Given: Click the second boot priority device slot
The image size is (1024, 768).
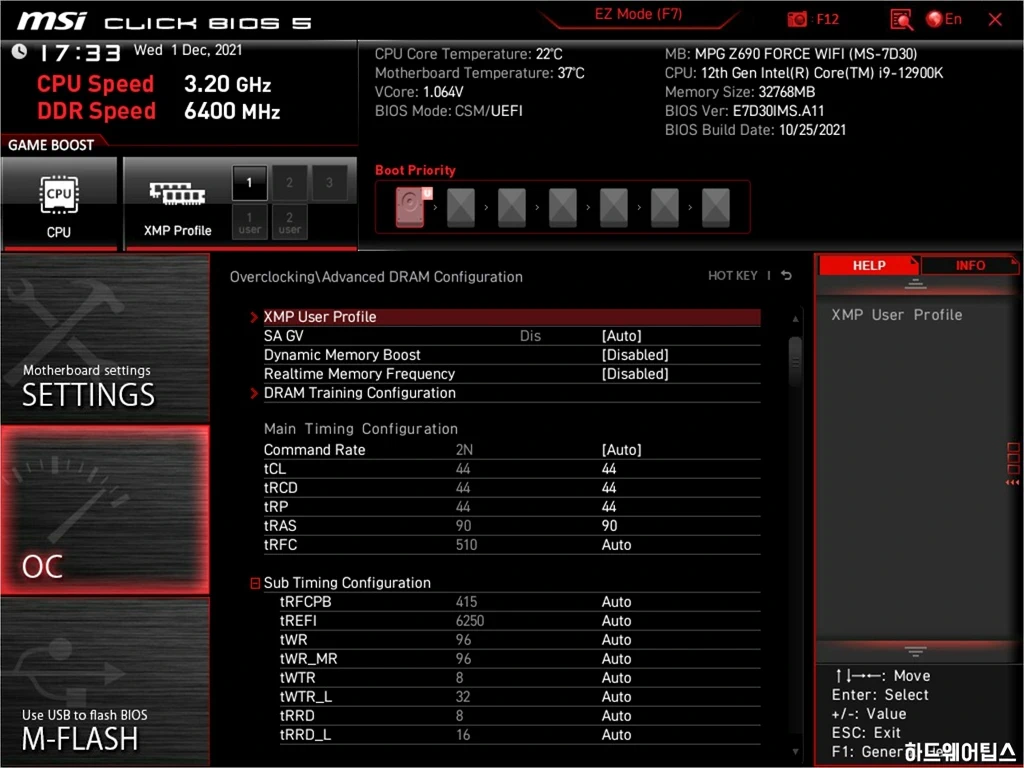Looking at the screenshot, I should [x=461, y=208].
